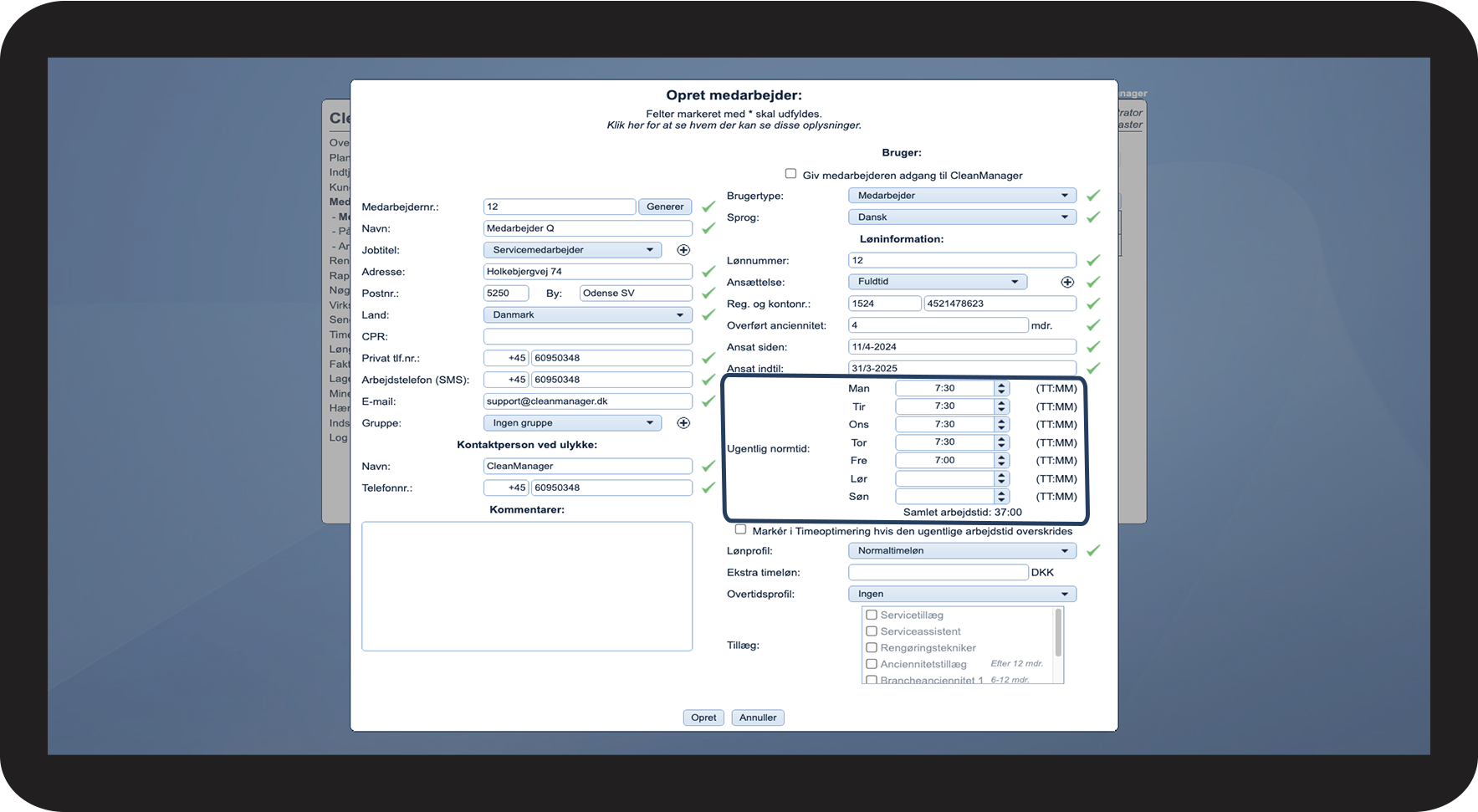Click the link about who sees this information
Screen dimensions: 1478x812
(x=734, y=125)
